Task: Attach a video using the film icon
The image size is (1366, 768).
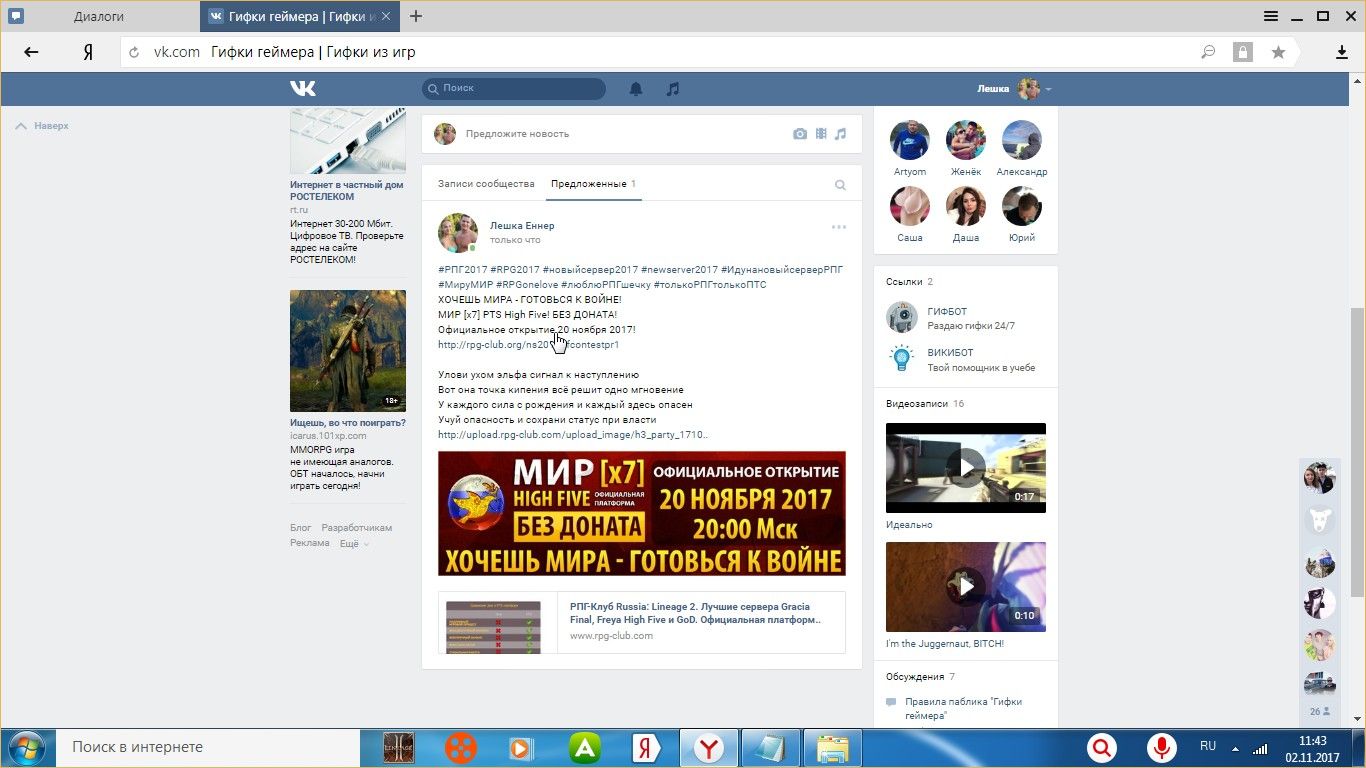Action: (821, 134)
